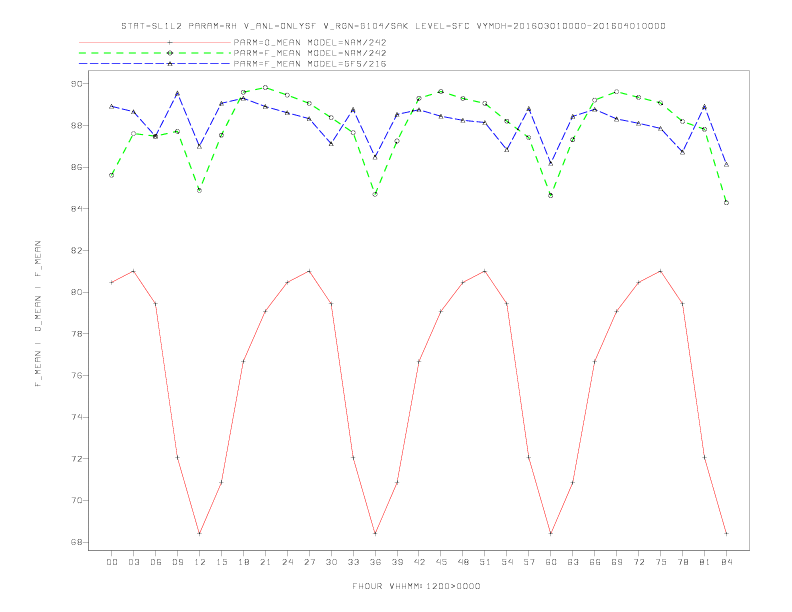The width and height of the screenshot is (792, 612).
Task: Click x-axis tick label 15
Action: pyautogui.click(x=221, y=562)
